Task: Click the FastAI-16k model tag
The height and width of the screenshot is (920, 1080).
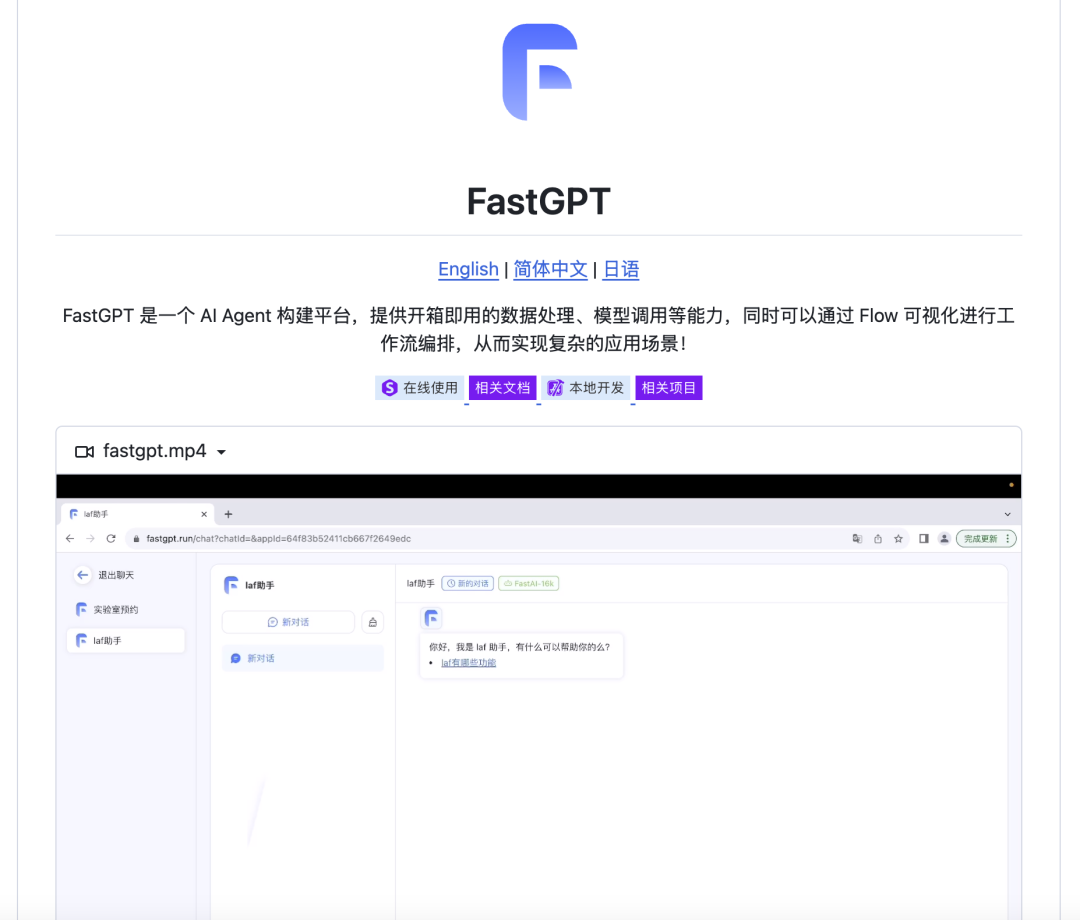Action: (x=528, y=583)
